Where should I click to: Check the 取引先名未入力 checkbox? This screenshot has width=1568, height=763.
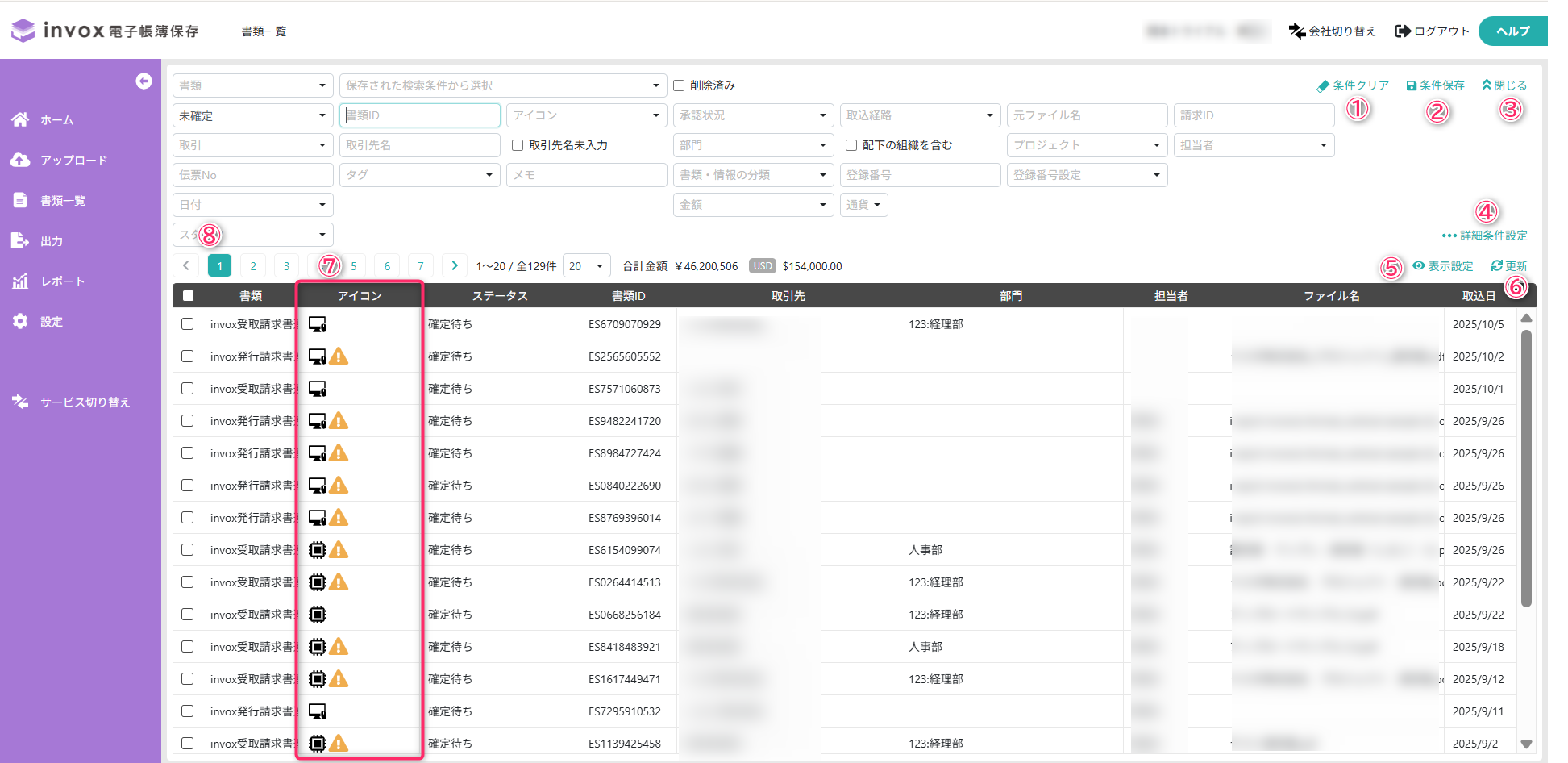[518, 145]
